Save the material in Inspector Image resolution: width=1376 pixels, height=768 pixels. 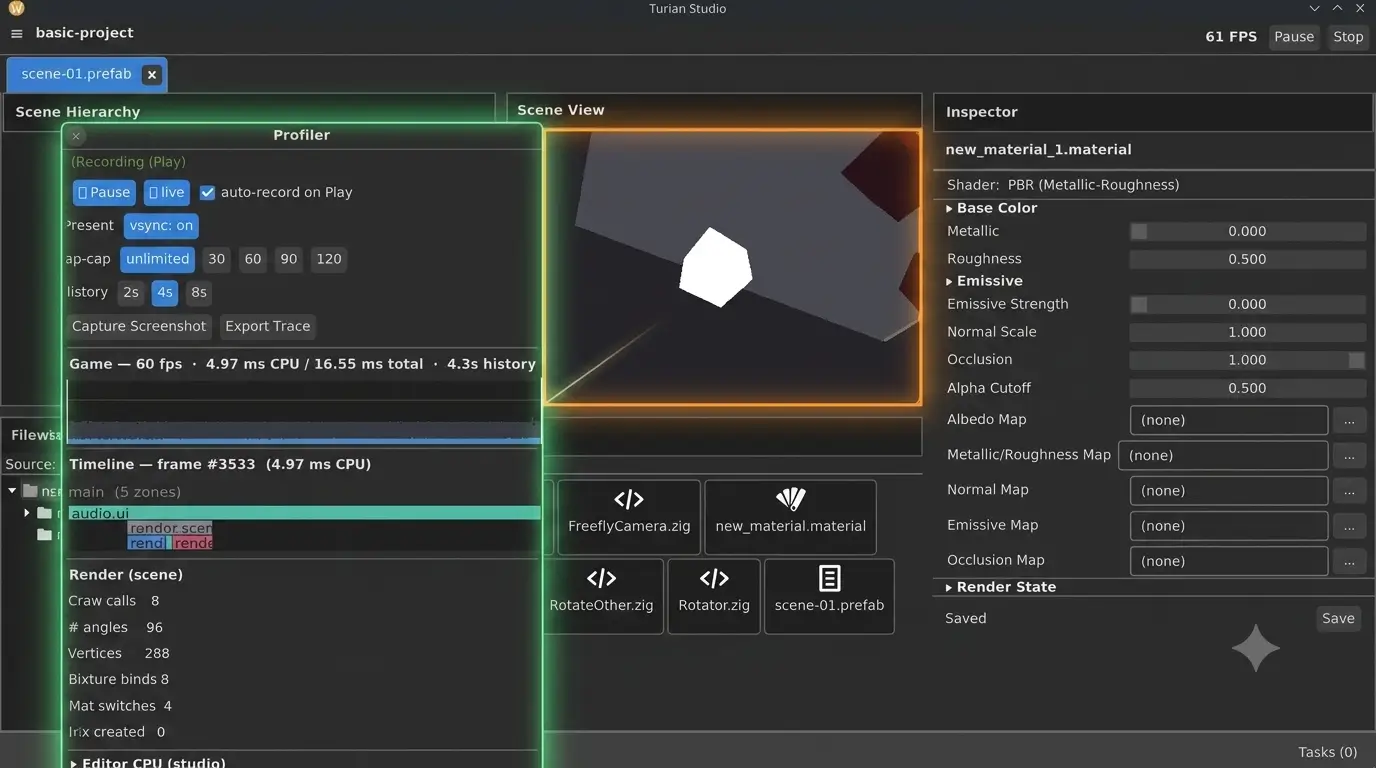pos(1338,619)
